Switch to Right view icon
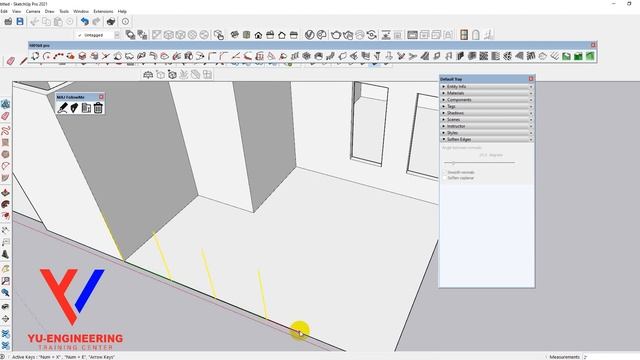 tap(270, 35)
